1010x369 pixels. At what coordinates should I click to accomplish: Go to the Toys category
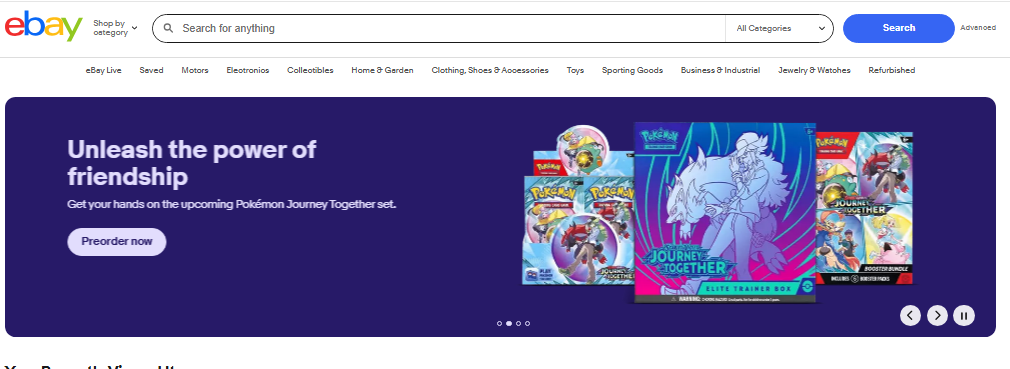[575, 70]
